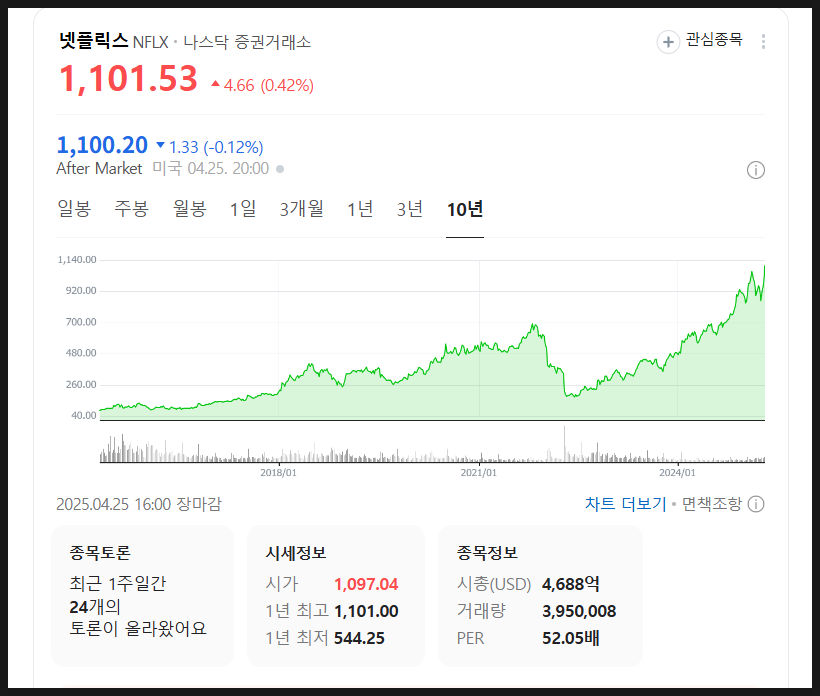
Task: Switch chart to 1년 range
Action: 360,209
